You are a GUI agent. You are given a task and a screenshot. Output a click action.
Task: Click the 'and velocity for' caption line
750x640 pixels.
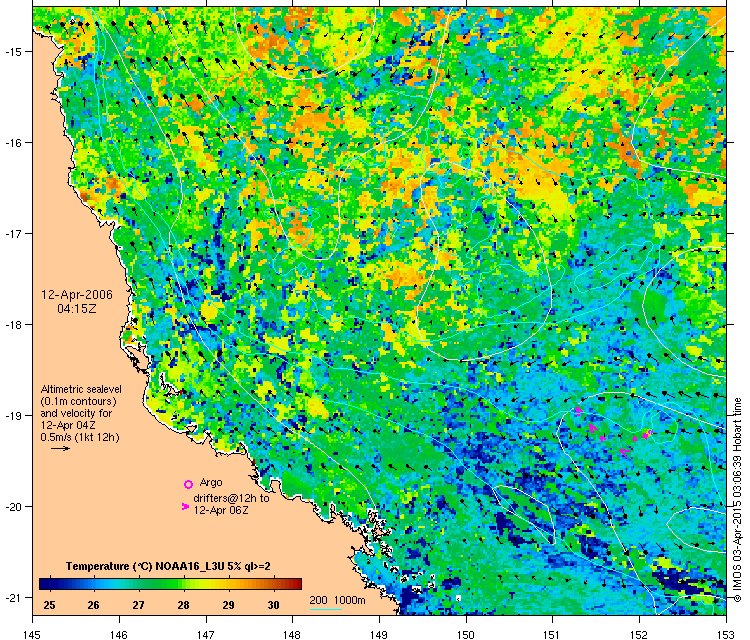(76, 413)
